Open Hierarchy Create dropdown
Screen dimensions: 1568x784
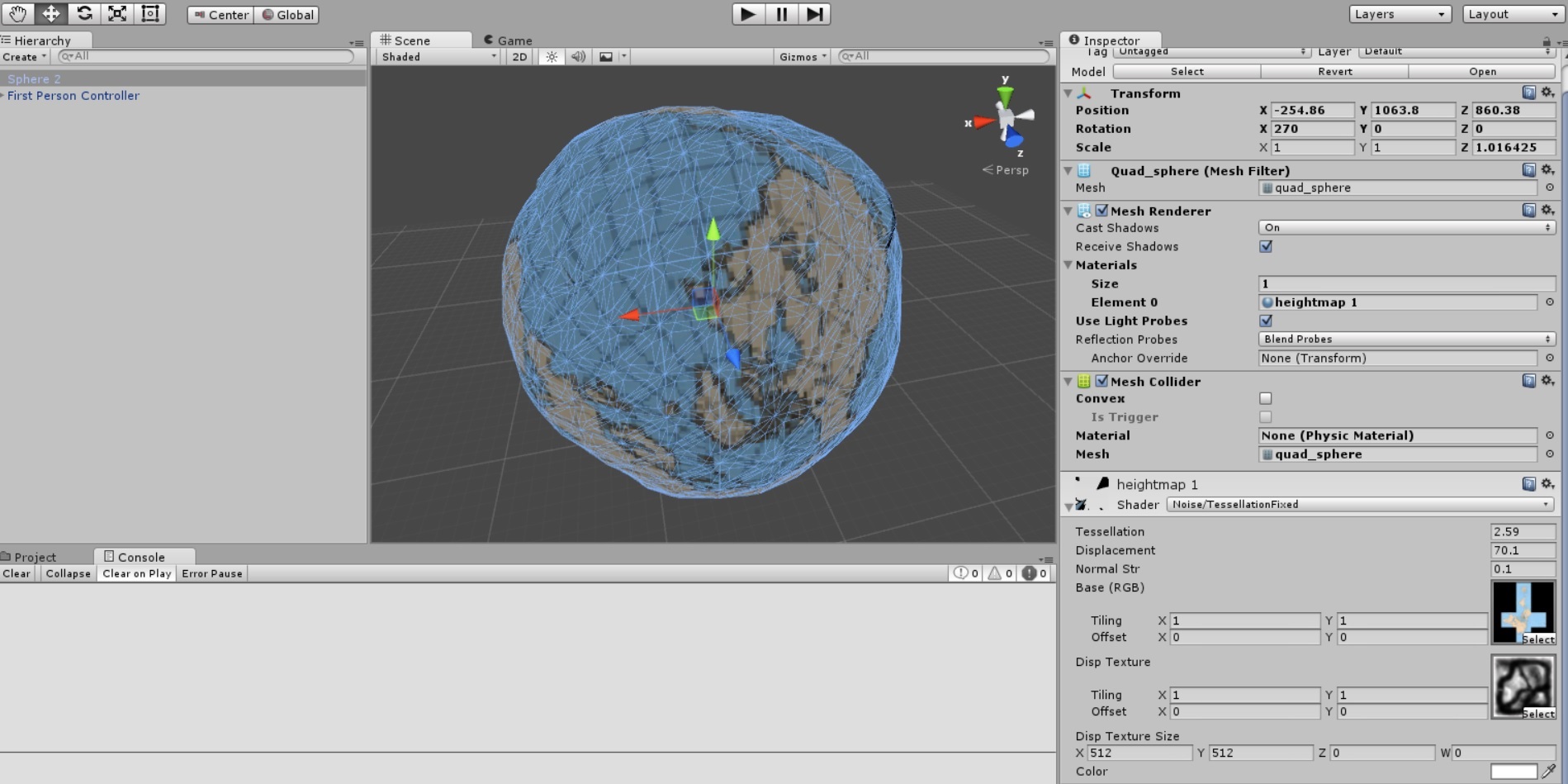pos(25,57)
